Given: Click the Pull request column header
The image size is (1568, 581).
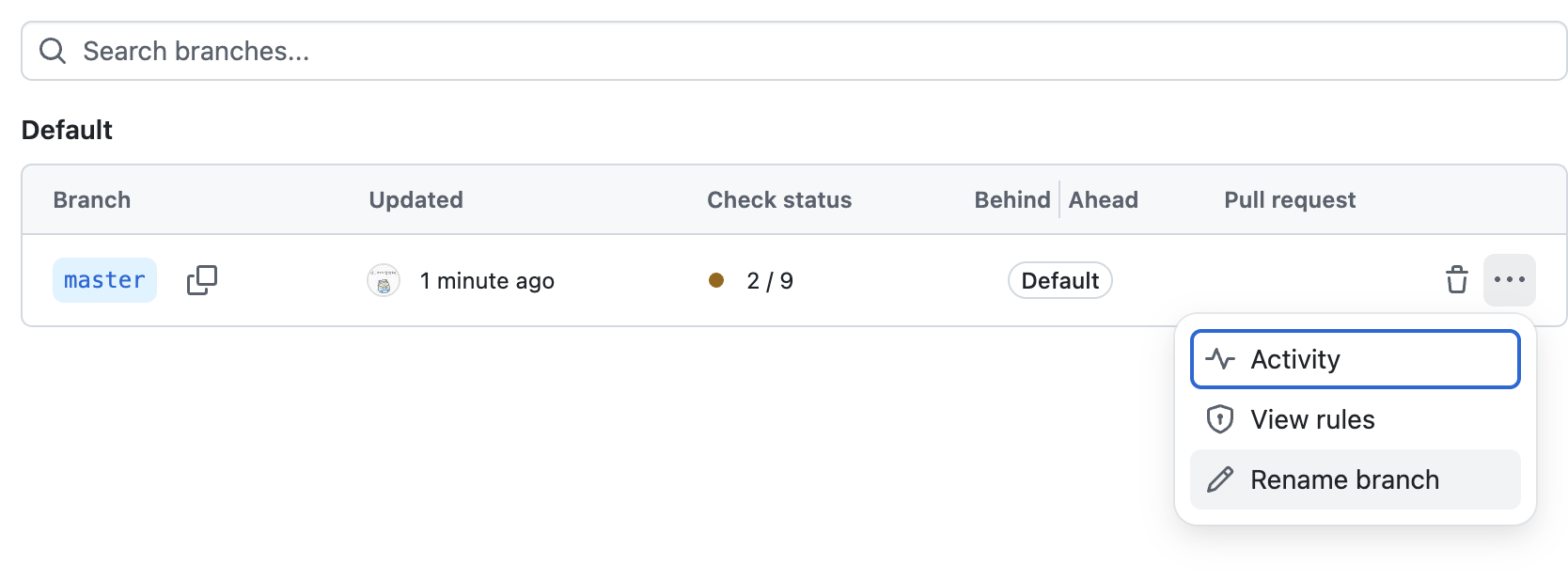Looking at the screenshot, I should (x=1290, y=200).
